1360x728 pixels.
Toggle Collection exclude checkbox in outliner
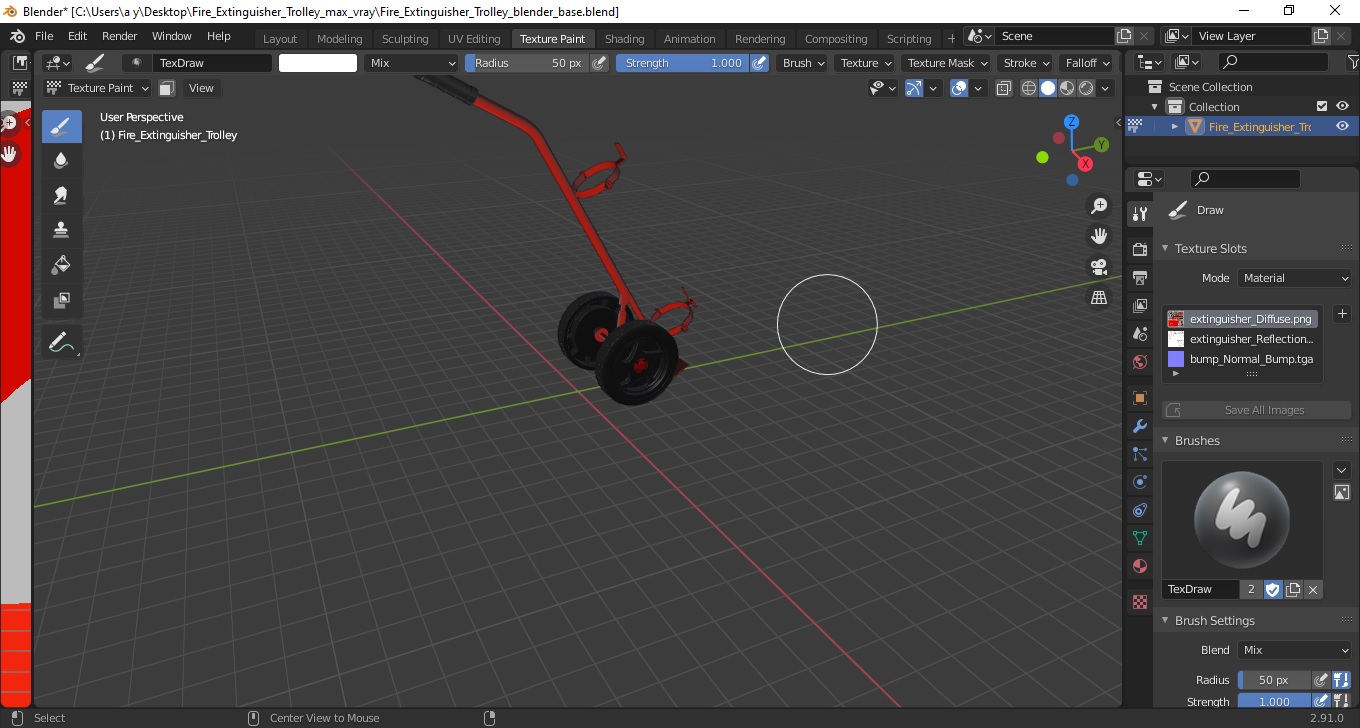click(1322, 106)
